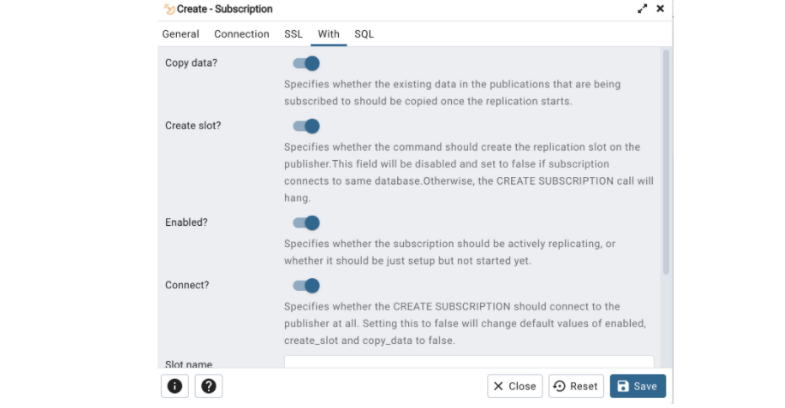785x408 pixels.
Task: Click the dialog's vertical scrollbar
Action: [x=666, y=160]
